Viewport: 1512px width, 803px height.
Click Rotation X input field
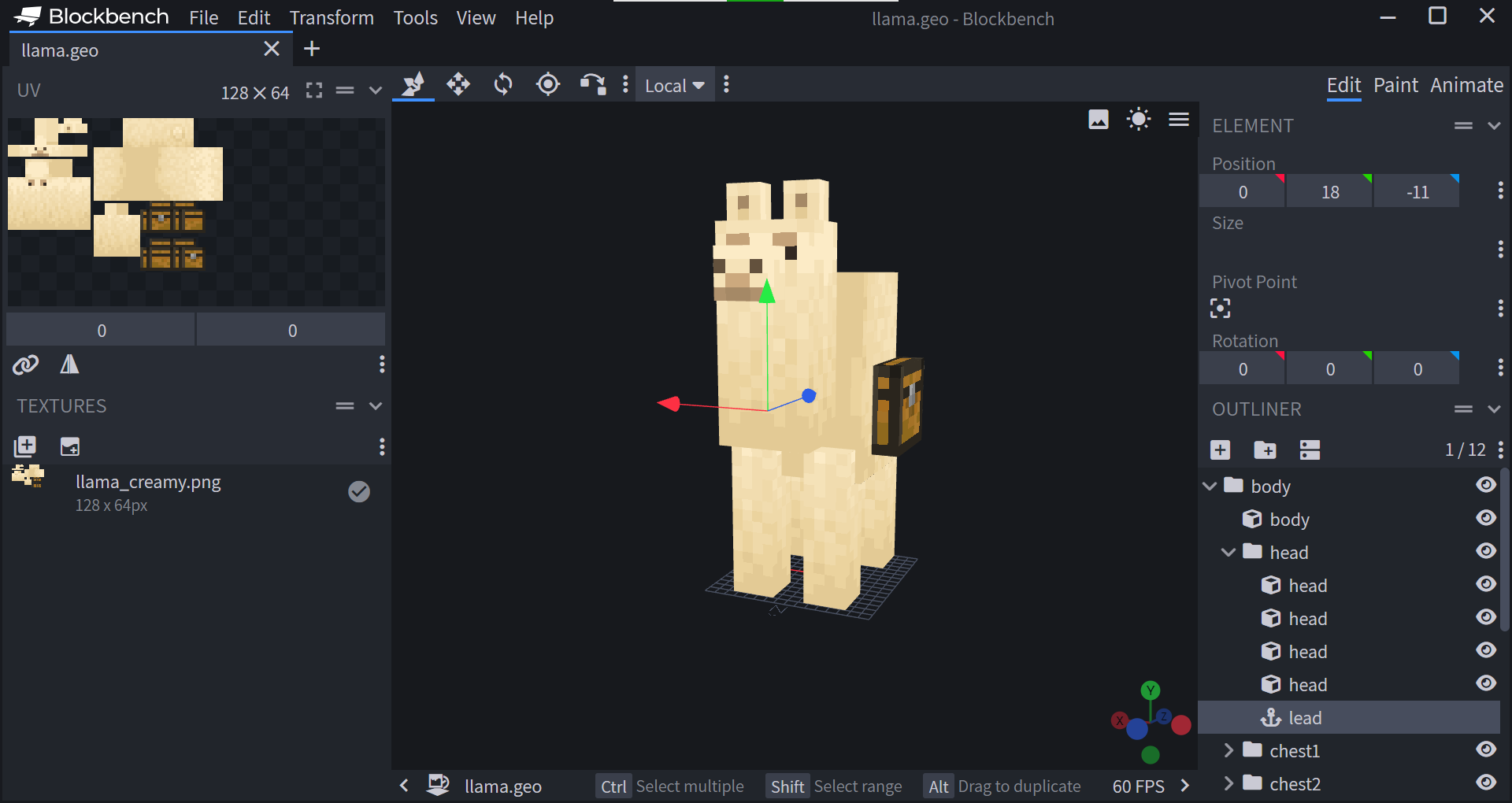point(1242,368)
